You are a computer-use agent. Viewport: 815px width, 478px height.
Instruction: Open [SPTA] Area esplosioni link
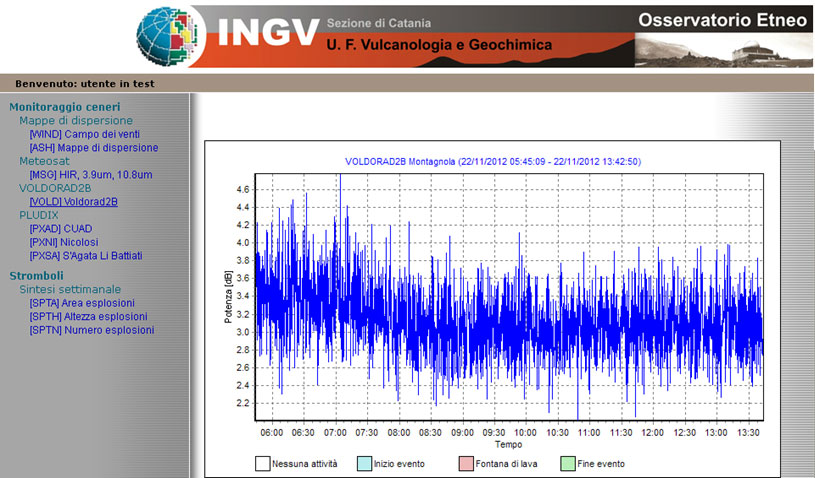82,303
